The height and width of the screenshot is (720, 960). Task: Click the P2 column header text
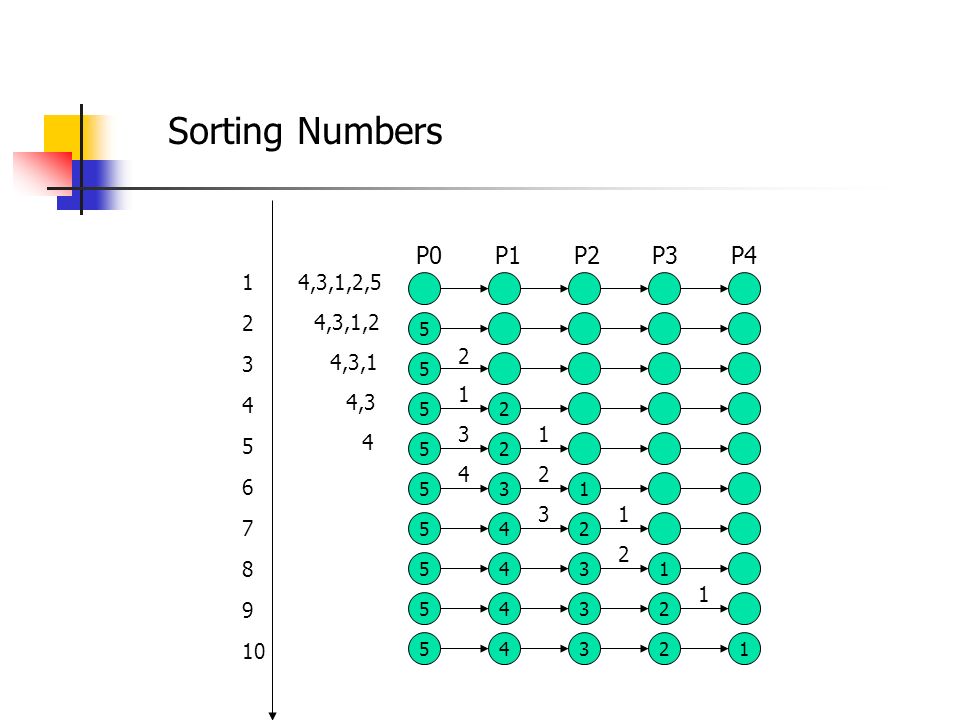coord(587,255)
